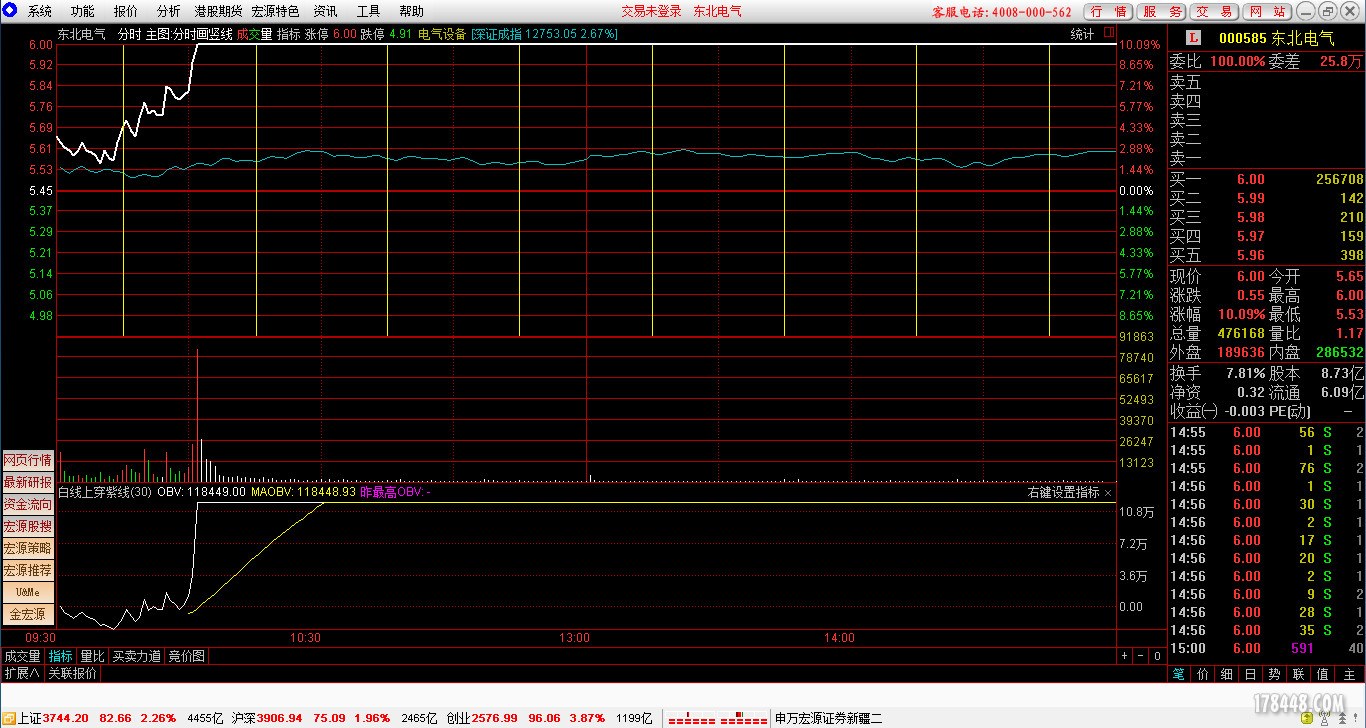Click the 行情 button at top right
Screen dimensions: 1366x728
[x=1108, y=12]
